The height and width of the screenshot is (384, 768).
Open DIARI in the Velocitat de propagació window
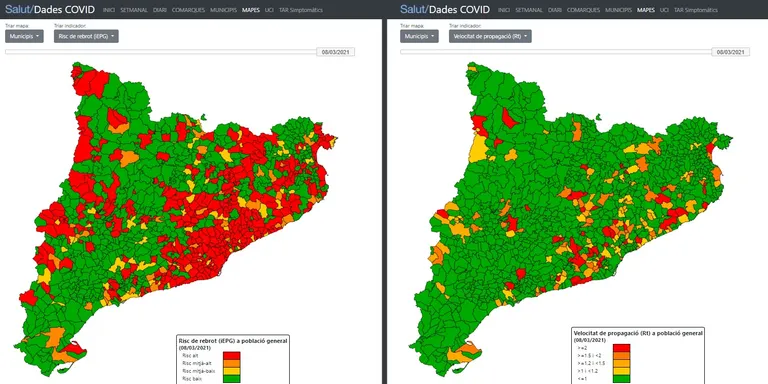[554, 10]
